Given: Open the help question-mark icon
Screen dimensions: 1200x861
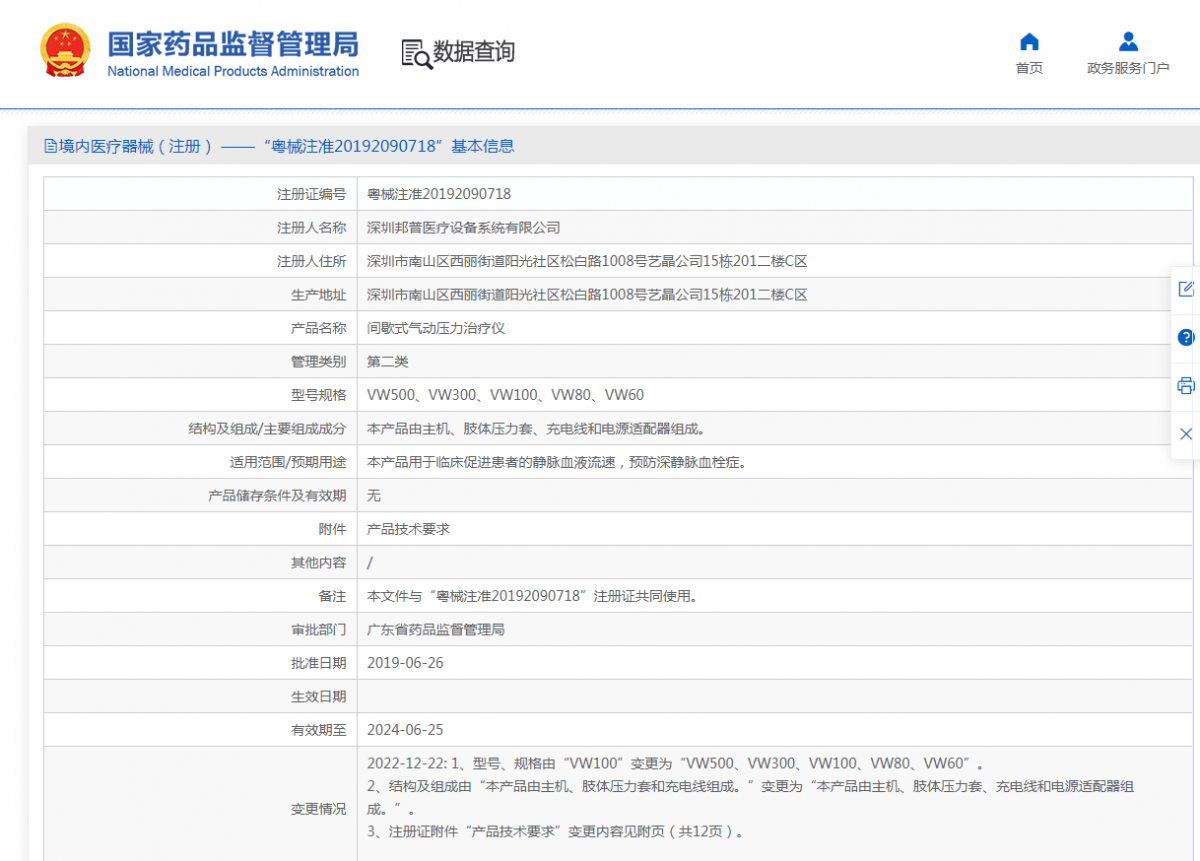Looking at the screenshot, I should [x=1186, y=338].
